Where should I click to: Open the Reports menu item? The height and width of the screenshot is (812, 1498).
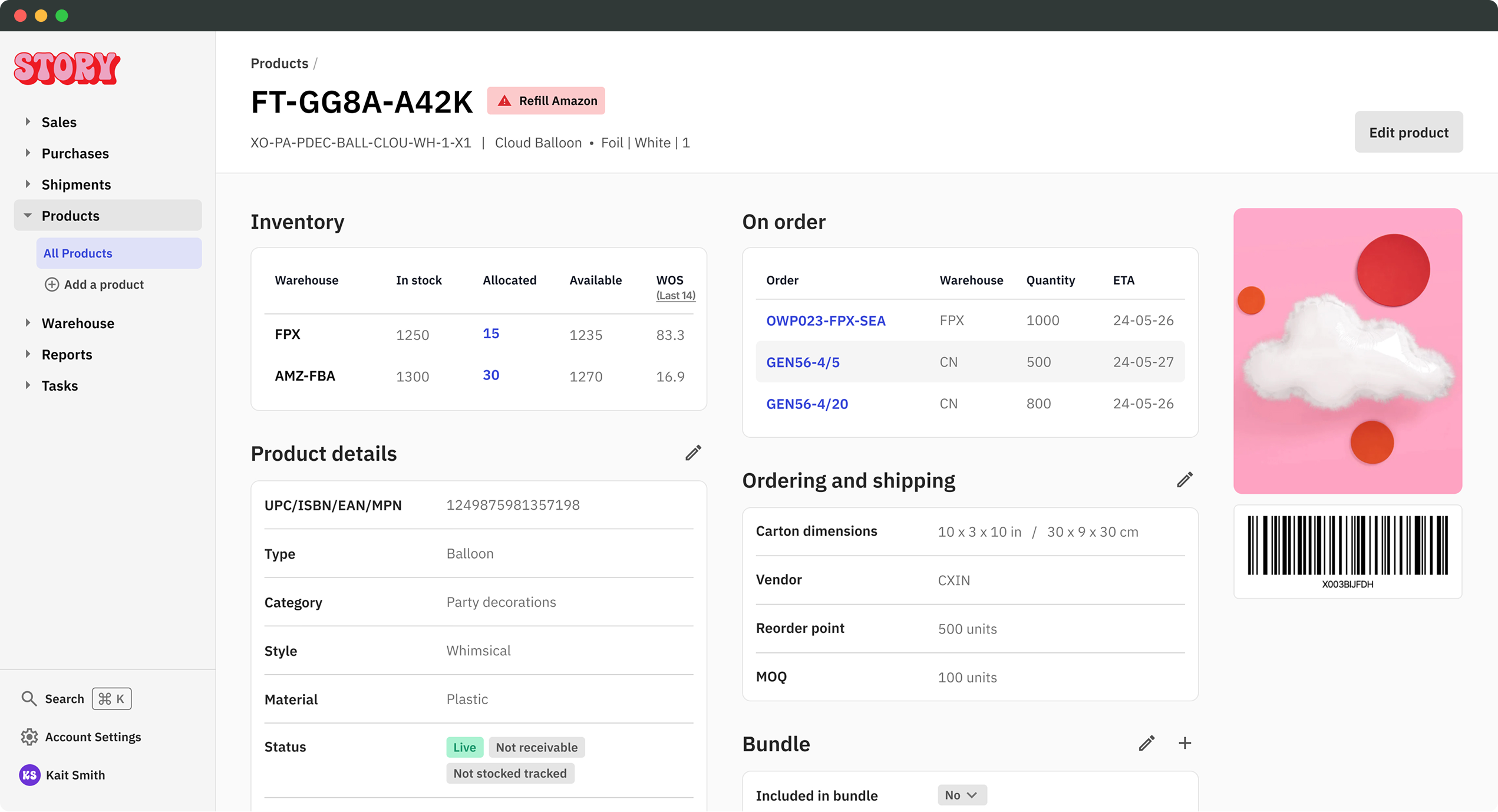[x=67, y=354]
